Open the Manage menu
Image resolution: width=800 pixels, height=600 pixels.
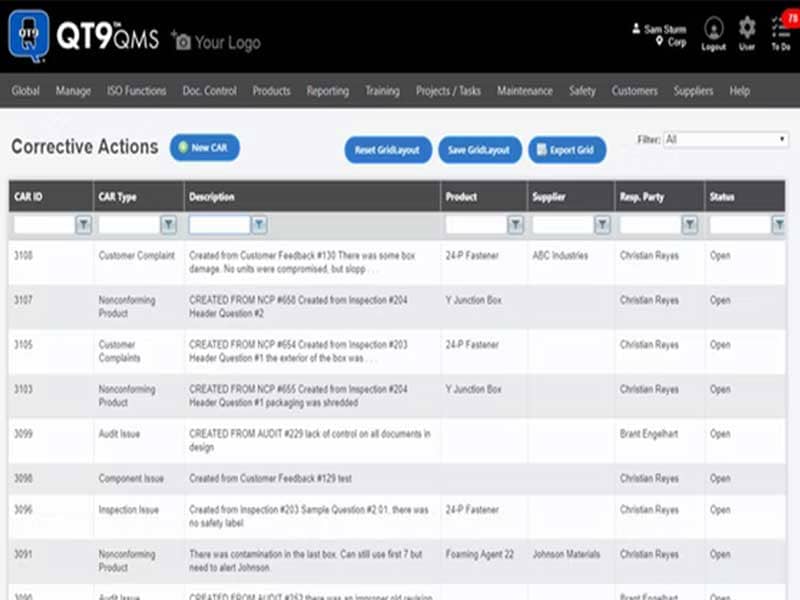pos(73,91)
